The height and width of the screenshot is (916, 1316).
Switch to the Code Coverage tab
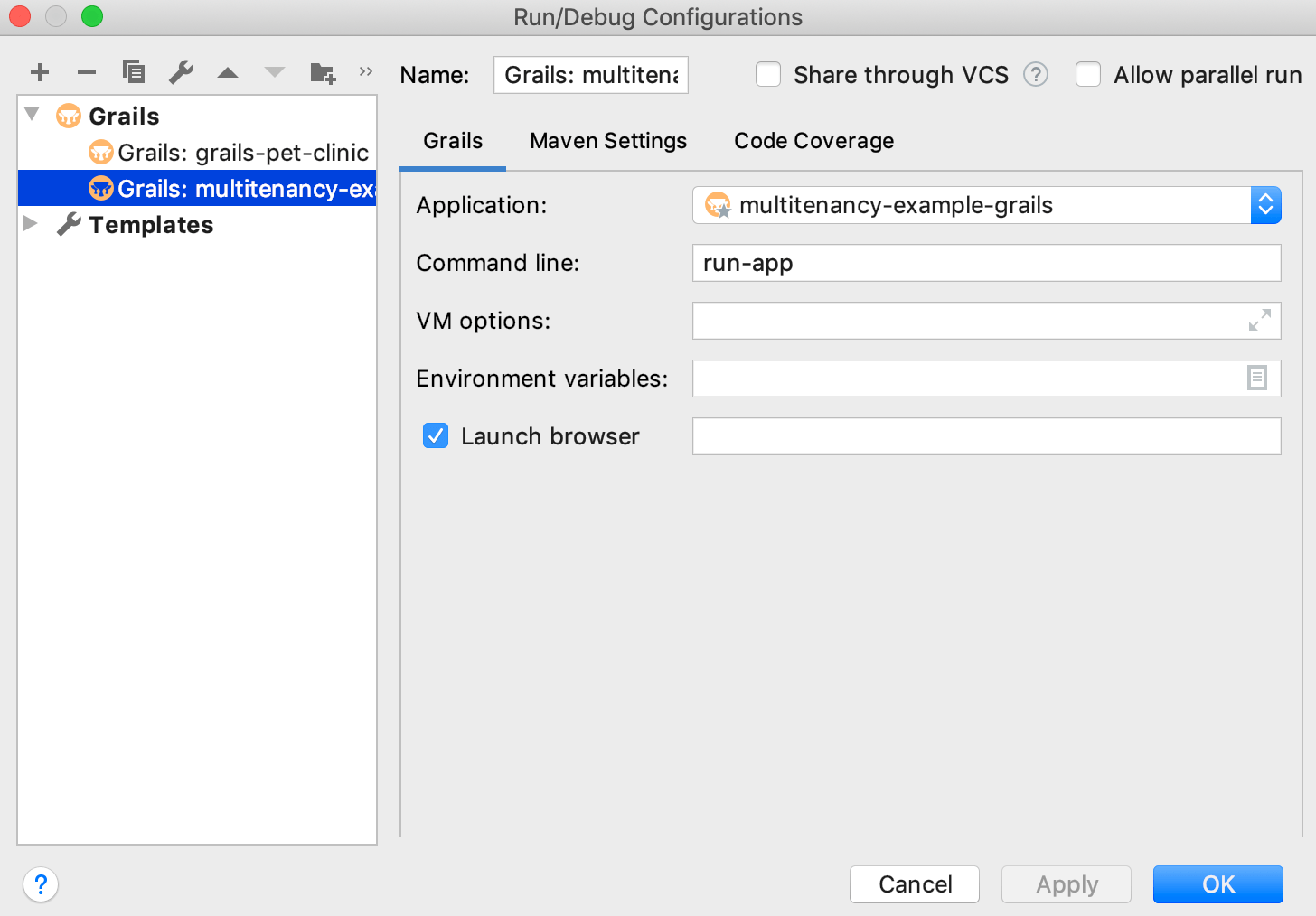point(813,141)
